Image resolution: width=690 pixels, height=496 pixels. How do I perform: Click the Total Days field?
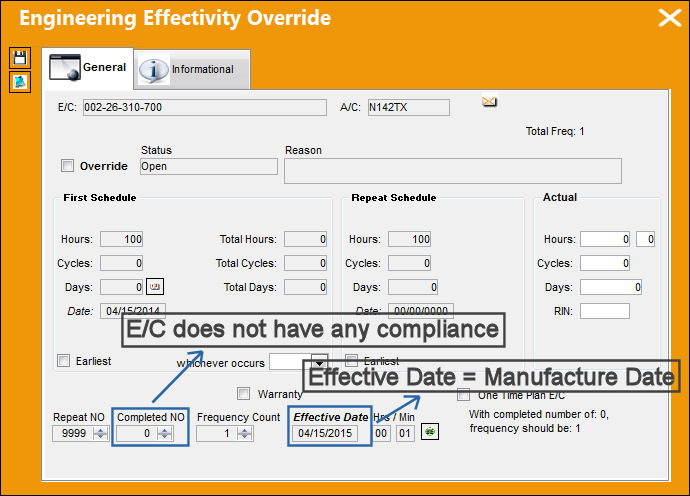[x=305, y=287]
